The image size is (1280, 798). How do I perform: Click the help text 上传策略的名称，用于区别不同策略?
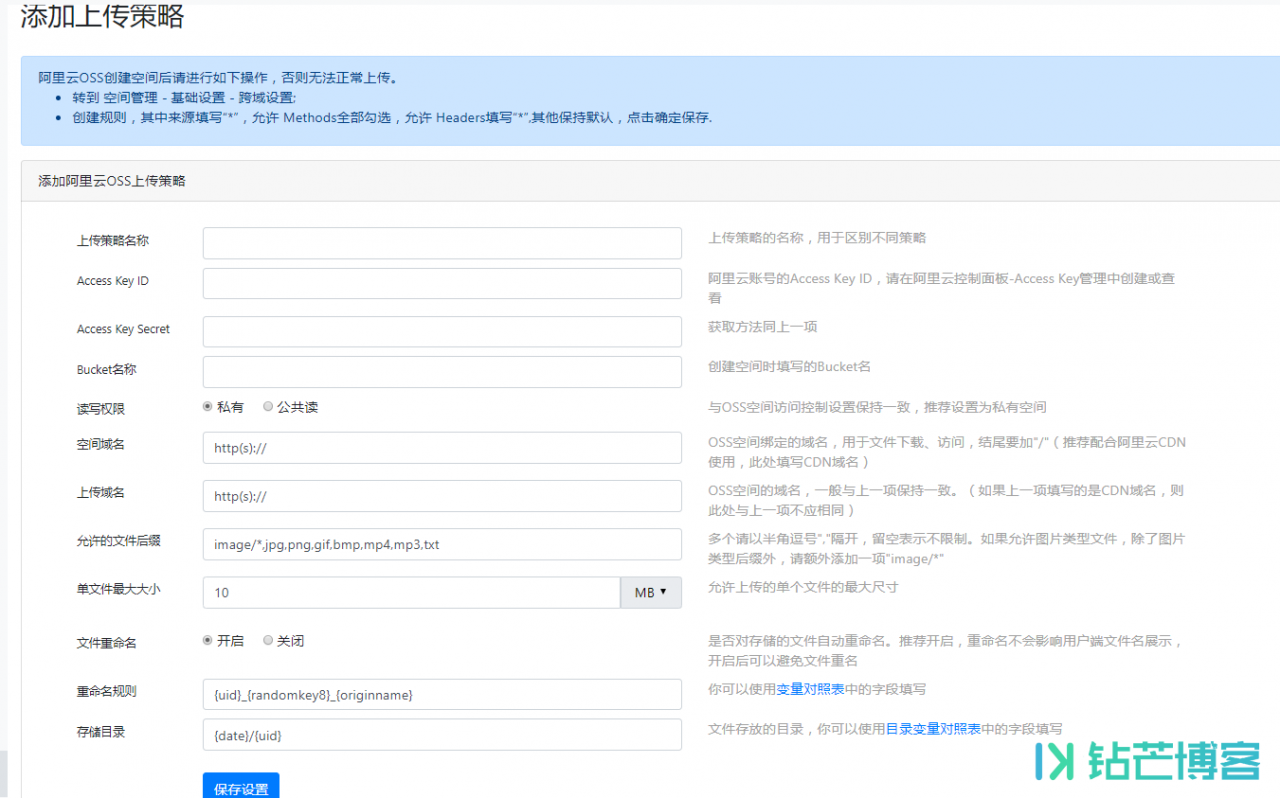tap(817, 238)
